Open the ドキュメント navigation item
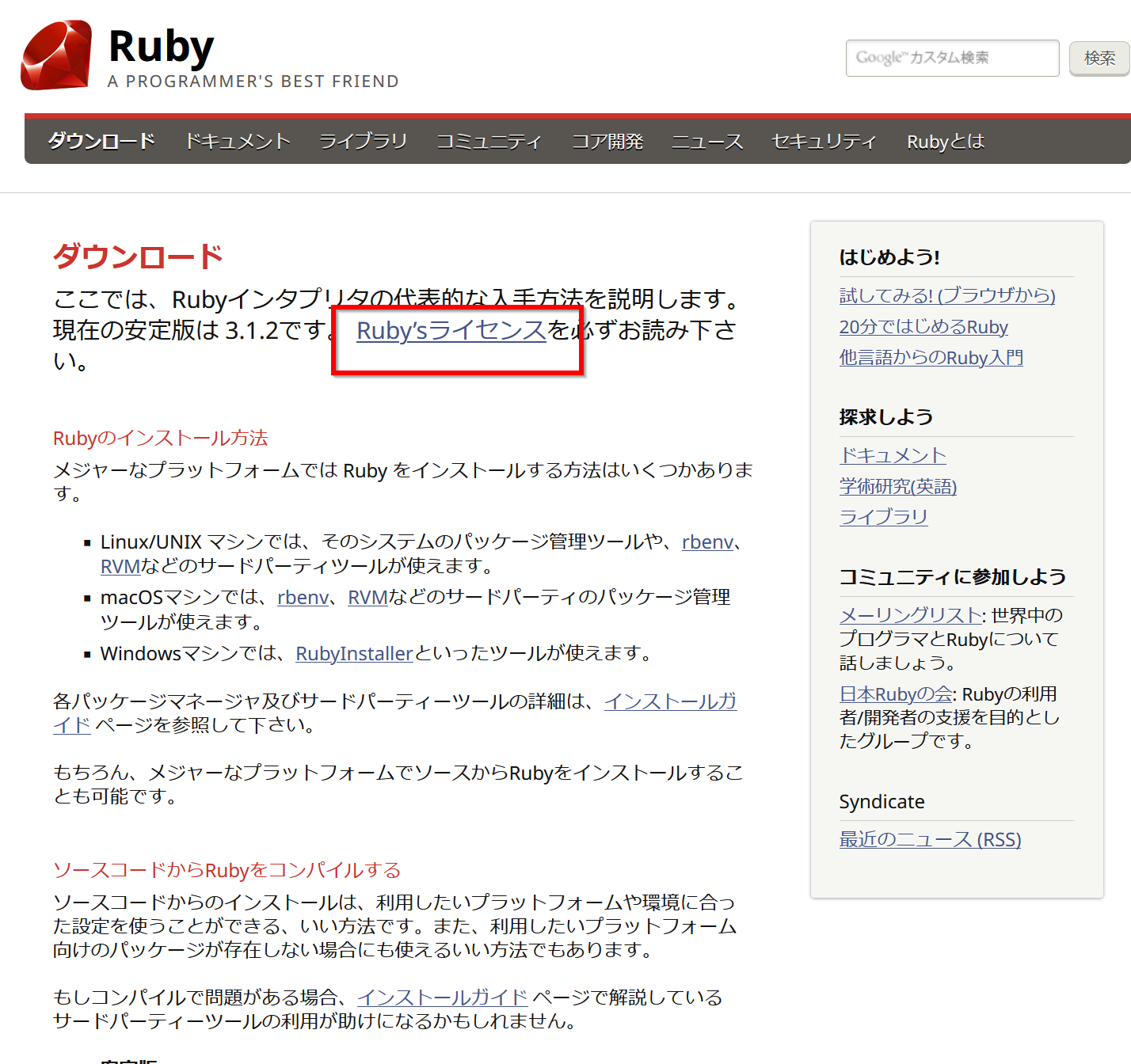The height and width of the screenshot is (1064, 1131). pyautogui.click(x=238, y=141)
